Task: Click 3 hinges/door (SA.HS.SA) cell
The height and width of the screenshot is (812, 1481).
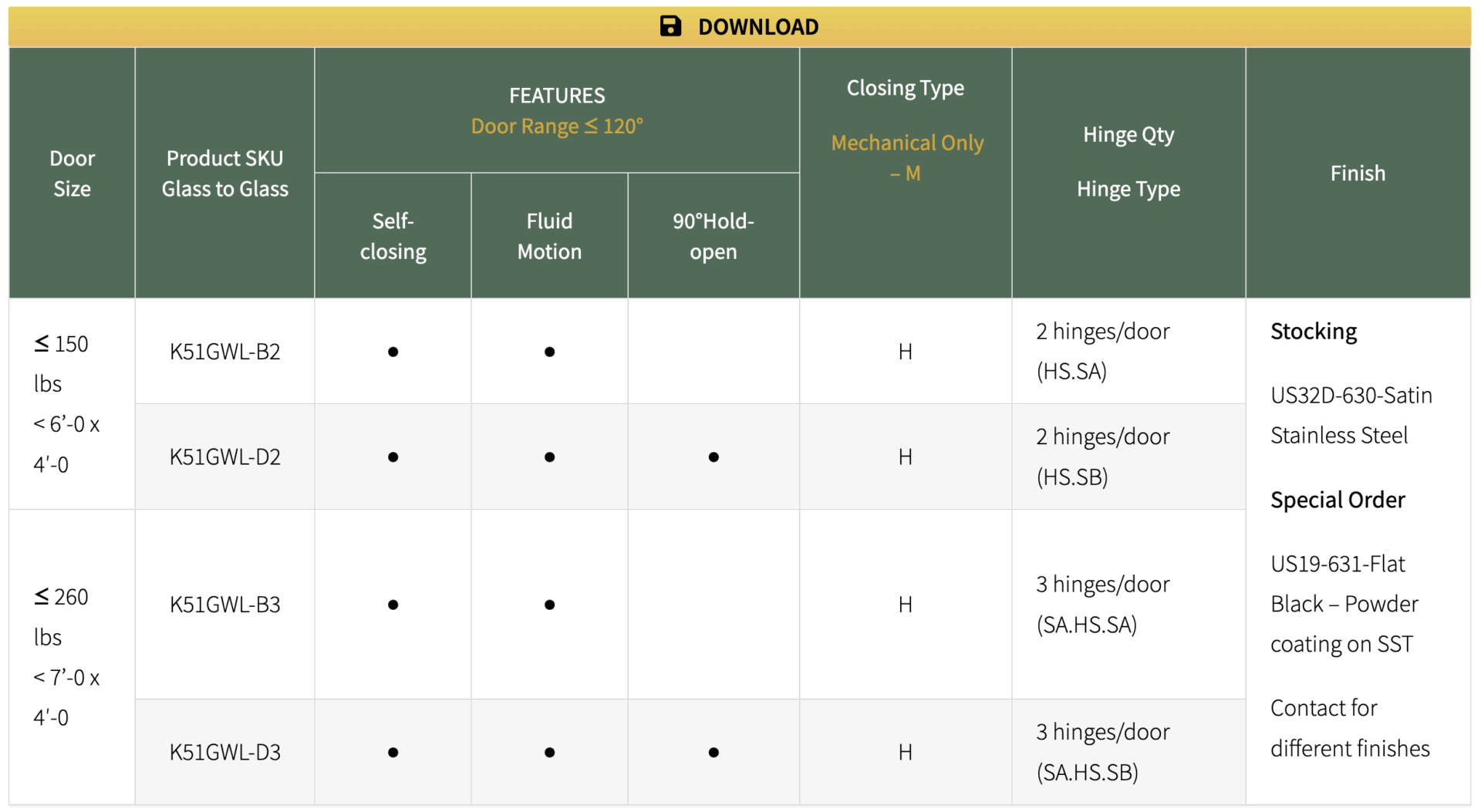Action: [x=1128, y=605]
